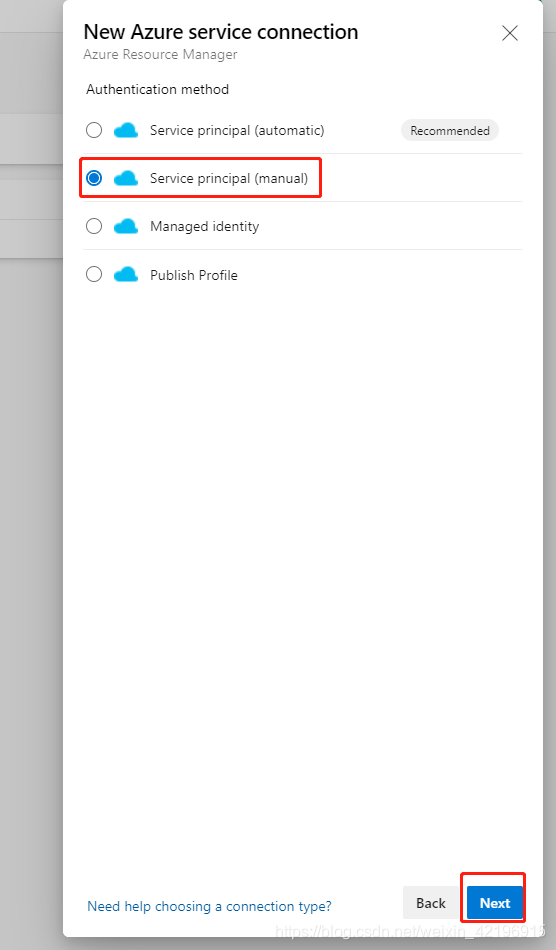
Task: Click cloud icon beside Service principal (manual)
Action: (x=126, y=178)
